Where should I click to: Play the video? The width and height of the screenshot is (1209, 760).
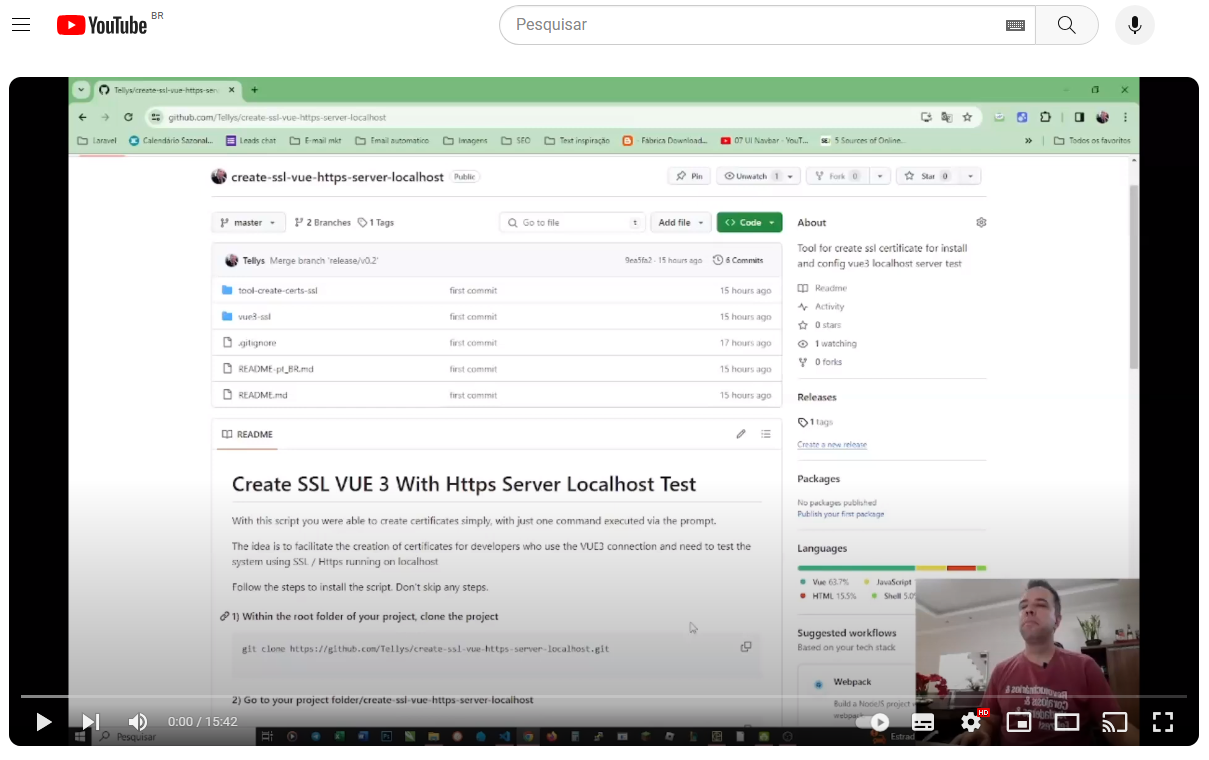[x=43, y=722]
